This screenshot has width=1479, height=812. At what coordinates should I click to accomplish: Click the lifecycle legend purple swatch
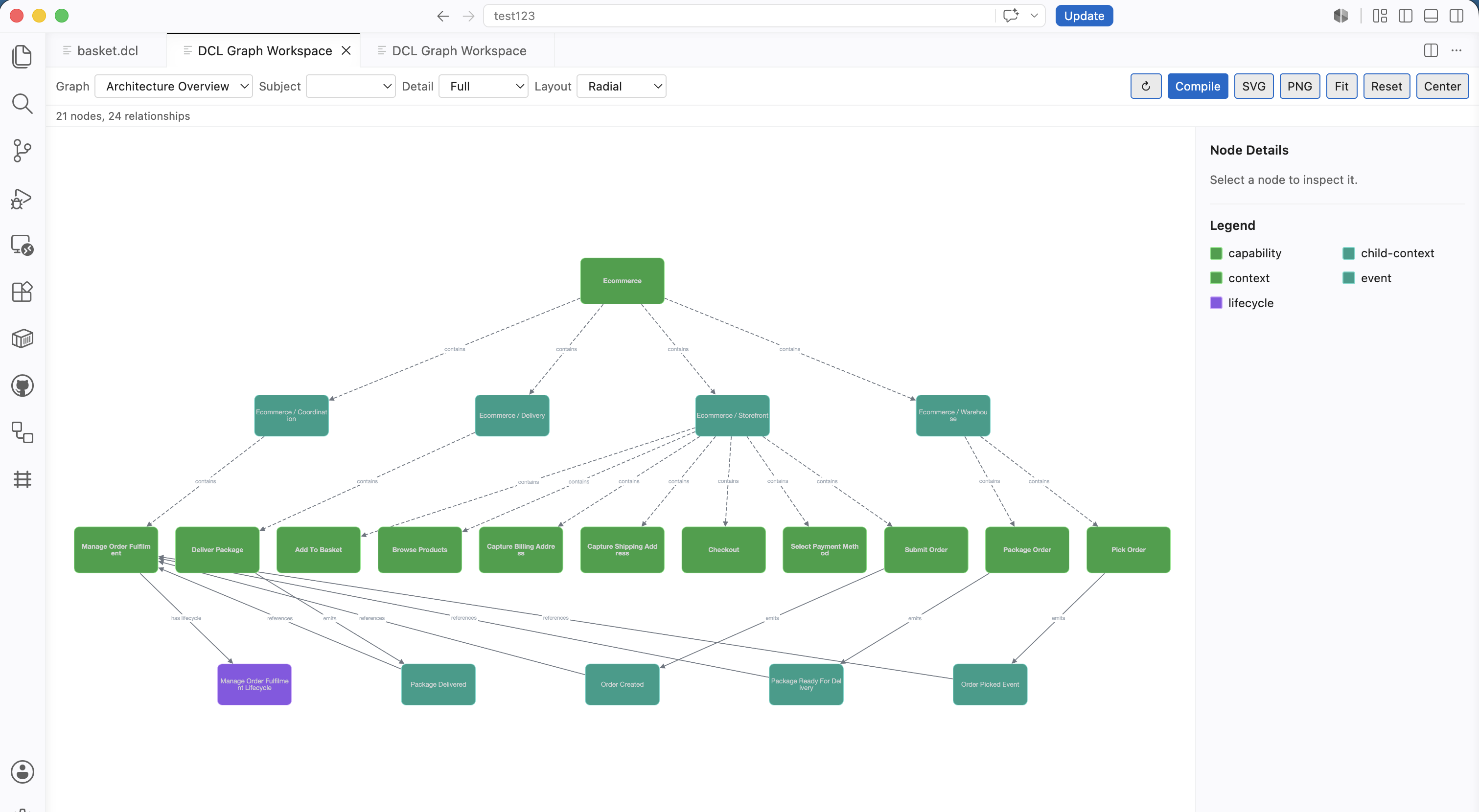1216,303
